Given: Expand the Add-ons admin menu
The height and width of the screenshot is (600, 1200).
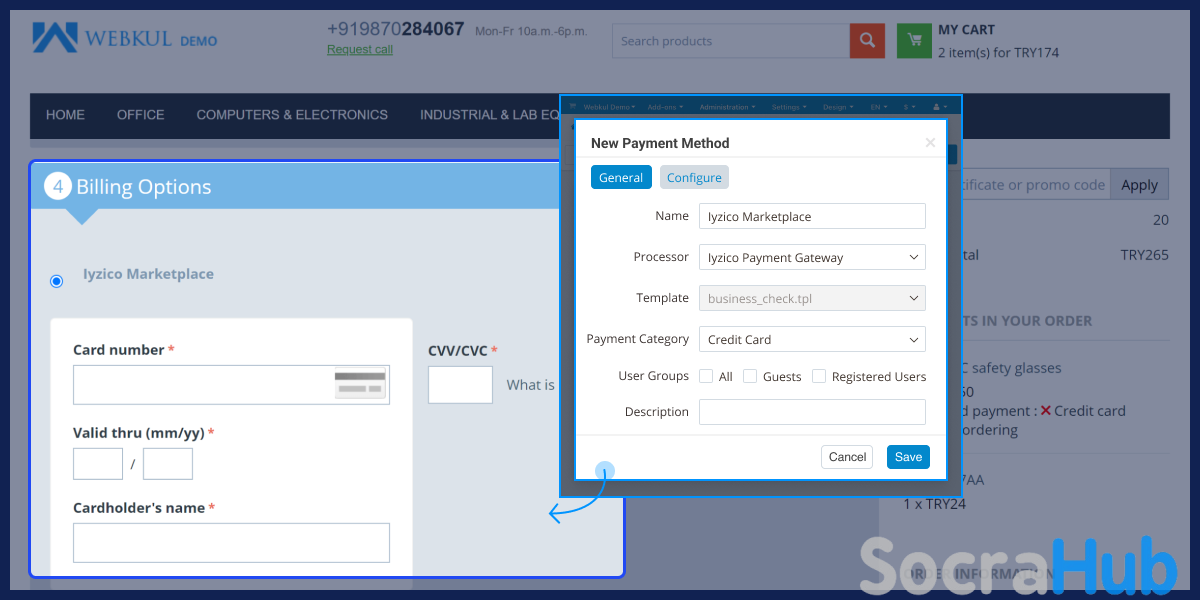Looking at the screenshot, I should pyautogui.click(x=664, y=107).
